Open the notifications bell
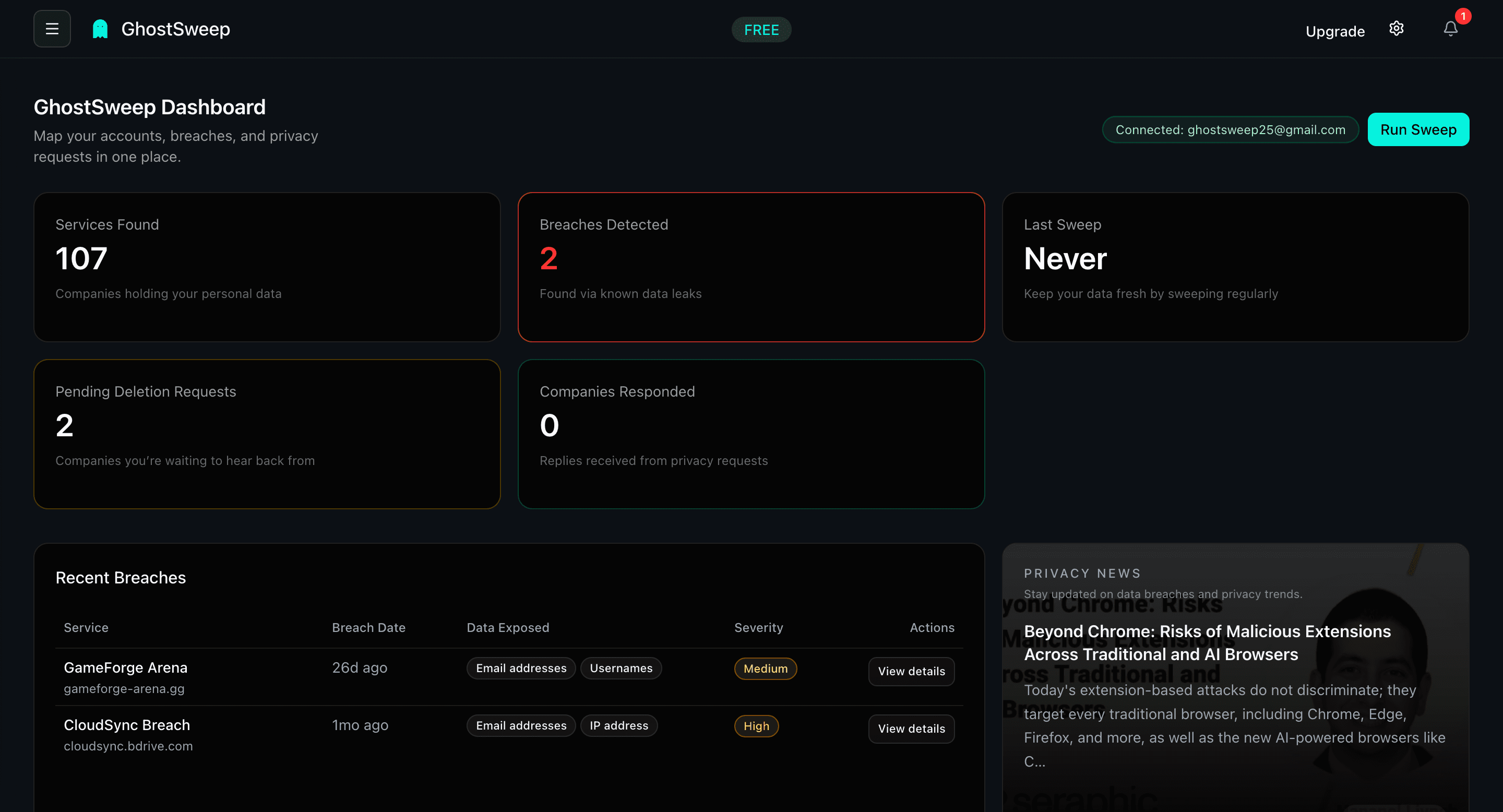 [1450, 29]
